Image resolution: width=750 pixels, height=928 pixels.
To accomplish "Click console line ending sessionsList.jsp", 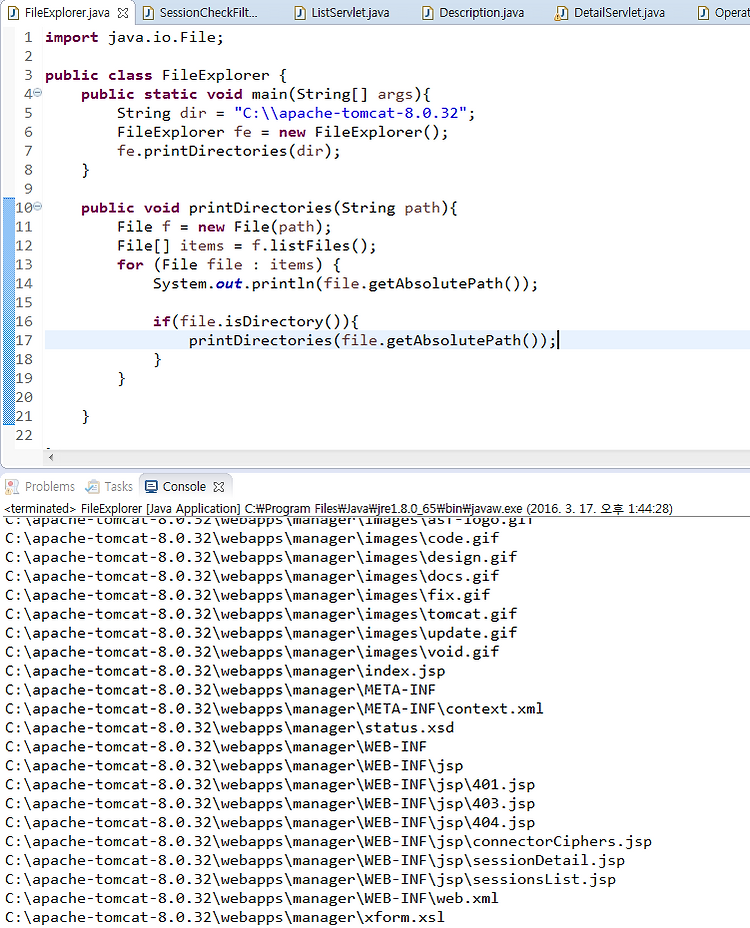I will pyautogui.click(x=310, y=879).
